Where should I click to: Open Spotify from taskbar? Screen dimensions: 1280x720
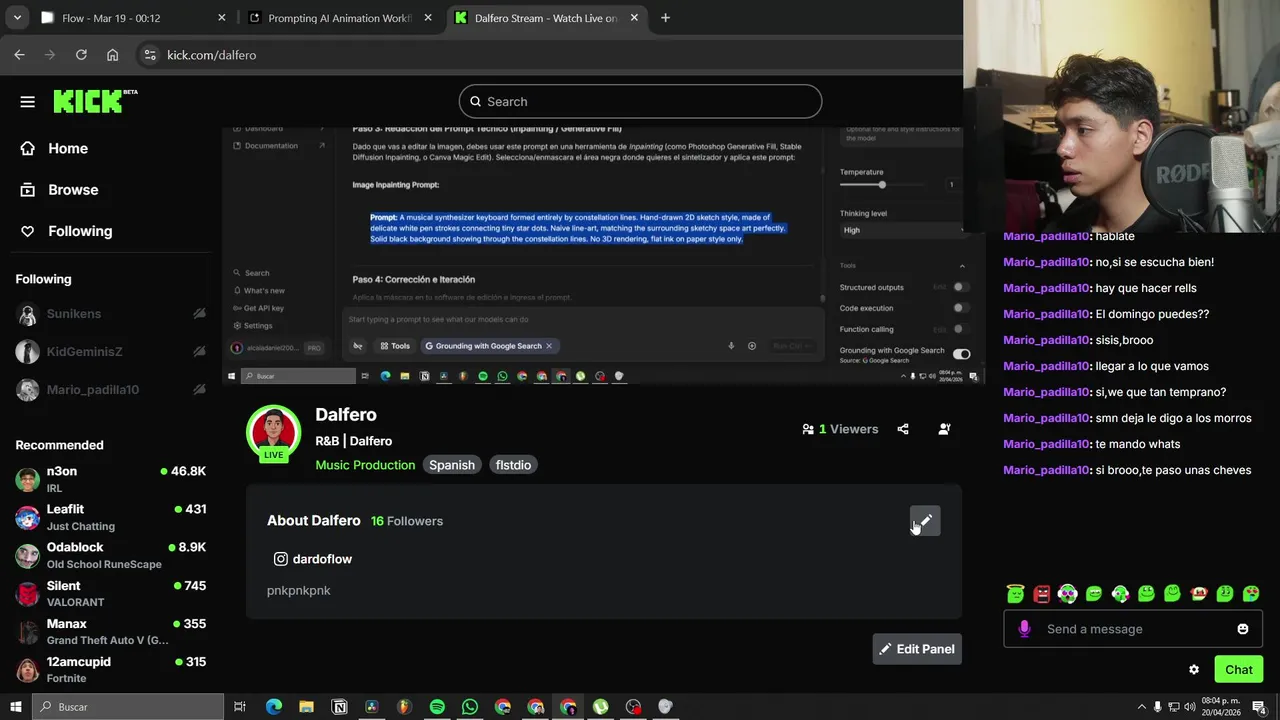(437, 707)
